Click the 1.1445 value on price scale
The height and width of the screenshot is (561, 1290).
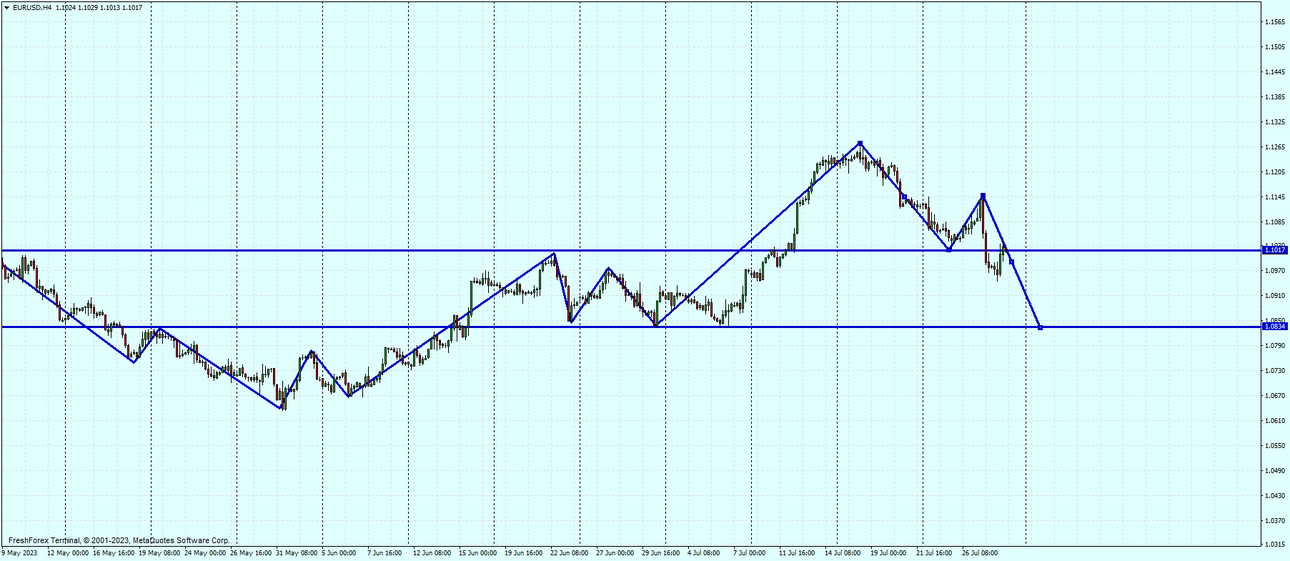[1275, 72]
